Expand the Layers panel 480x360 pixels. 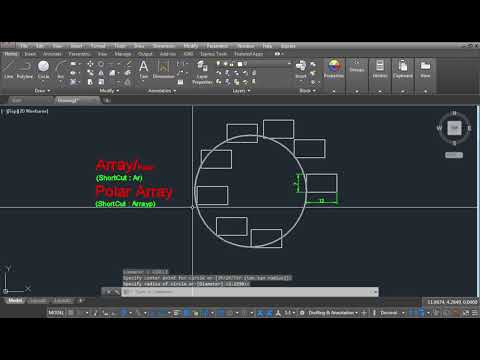(241, 91)
